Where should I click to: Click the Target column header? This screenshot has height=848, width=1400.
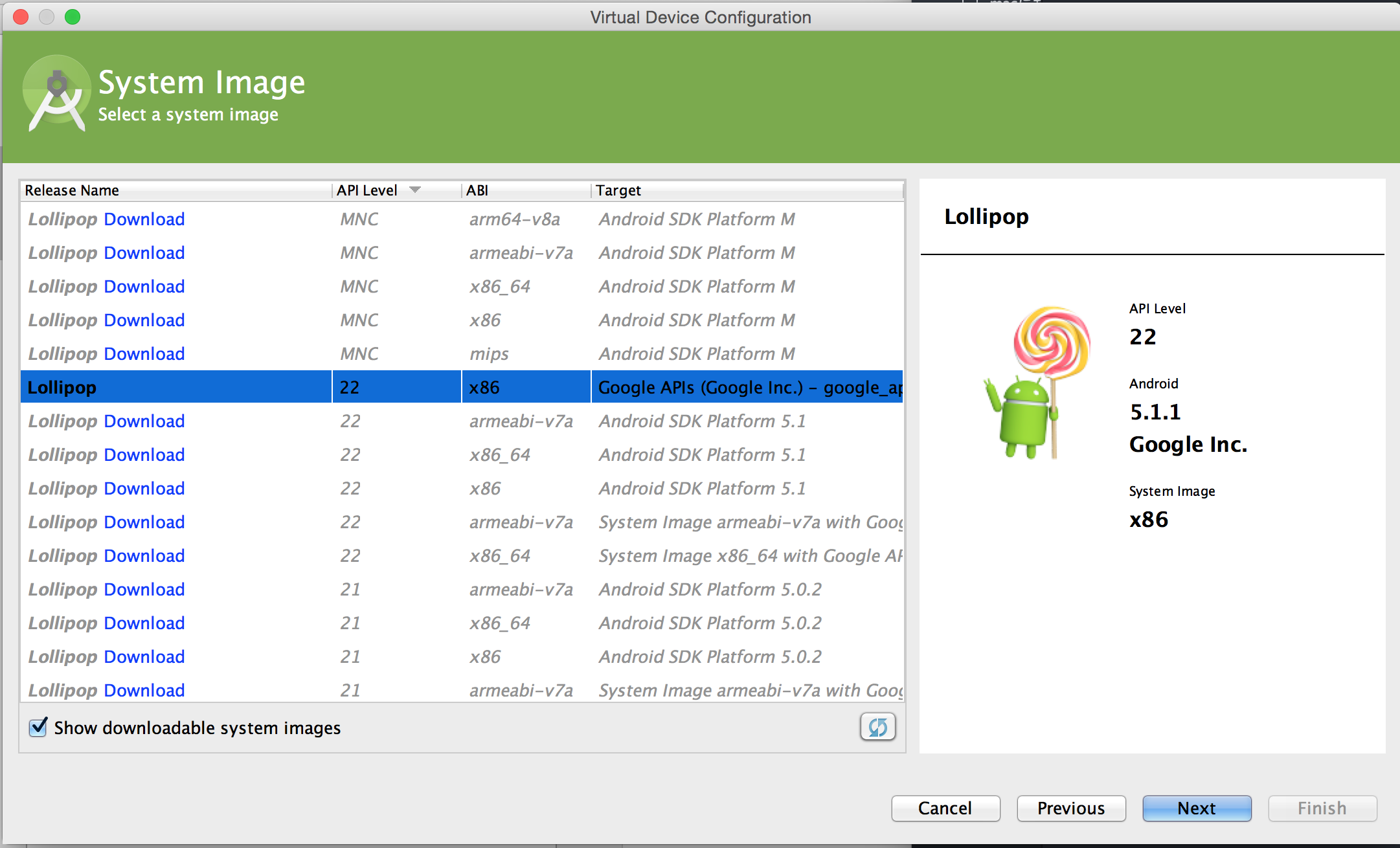[x=747, y=190]
